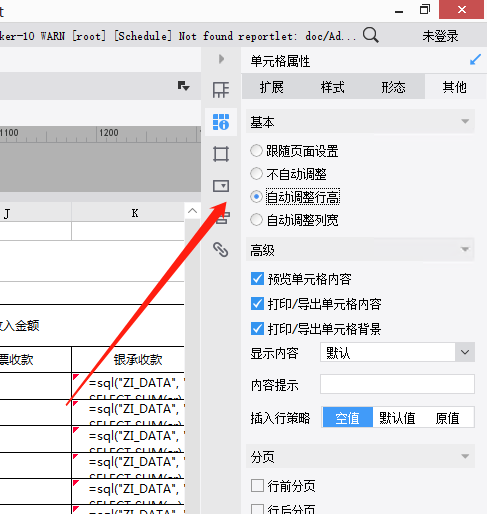This screenshot has height=514, width=487.
Task: Select the first =sql("ZI_DATA" cell under 银承收款
Action: point(128,386)
